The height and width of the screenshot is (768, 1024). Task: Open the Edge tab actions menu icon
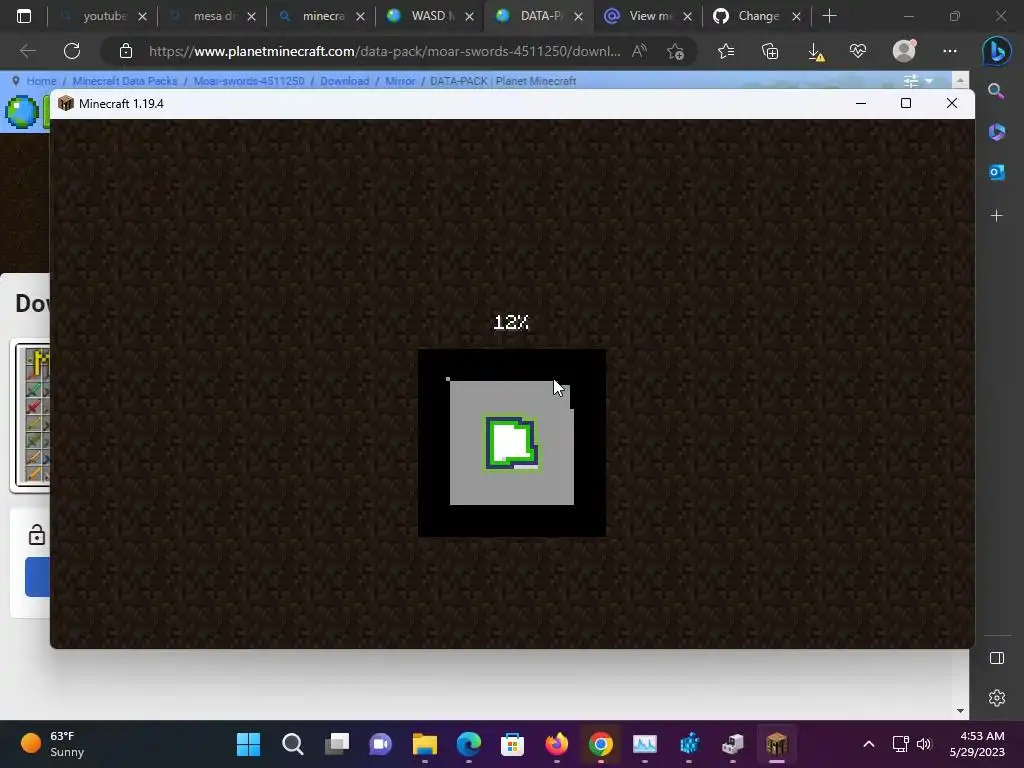(x=24, y=16)
